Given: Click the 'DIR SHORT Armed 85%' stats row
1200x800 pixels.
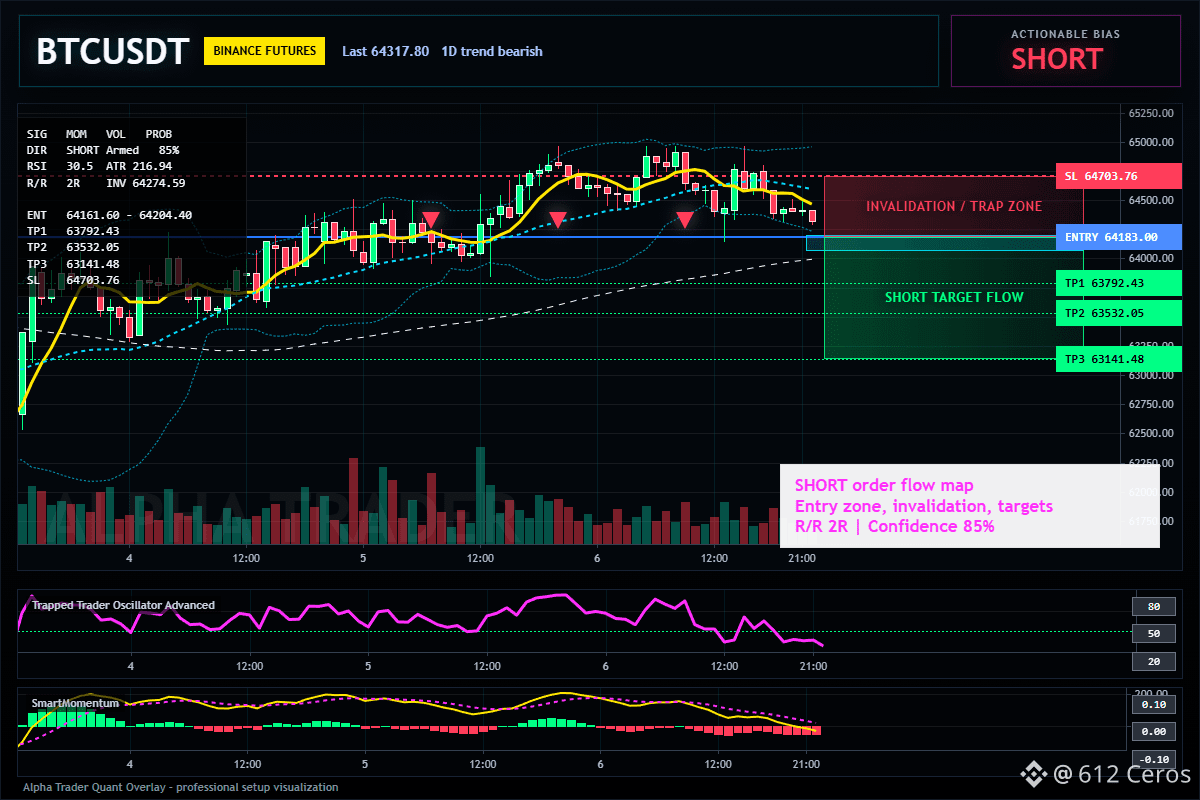Looking at the screenshot, I should 103,150.
